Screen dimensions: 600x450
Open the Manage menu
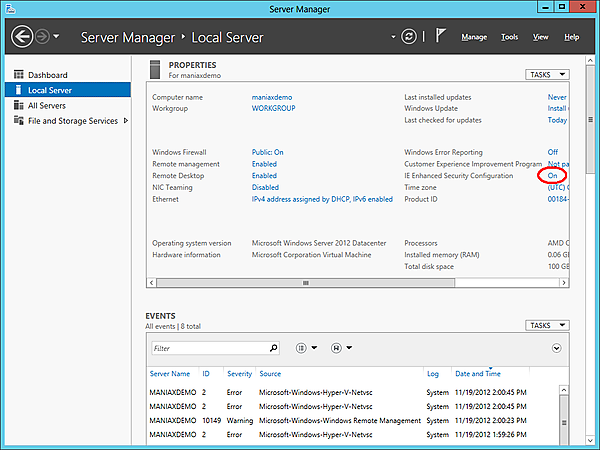coord(474,37)
